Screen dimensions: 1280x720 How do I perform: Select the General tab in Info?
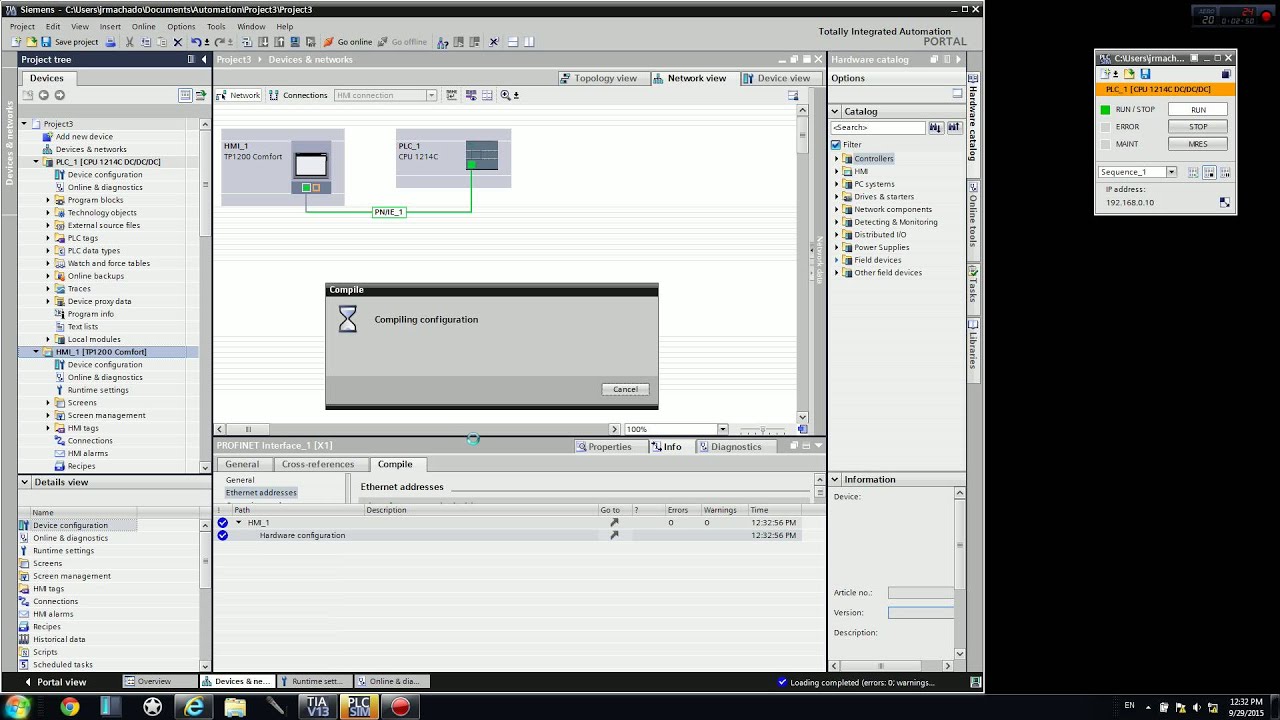click(x=241, y=464)
